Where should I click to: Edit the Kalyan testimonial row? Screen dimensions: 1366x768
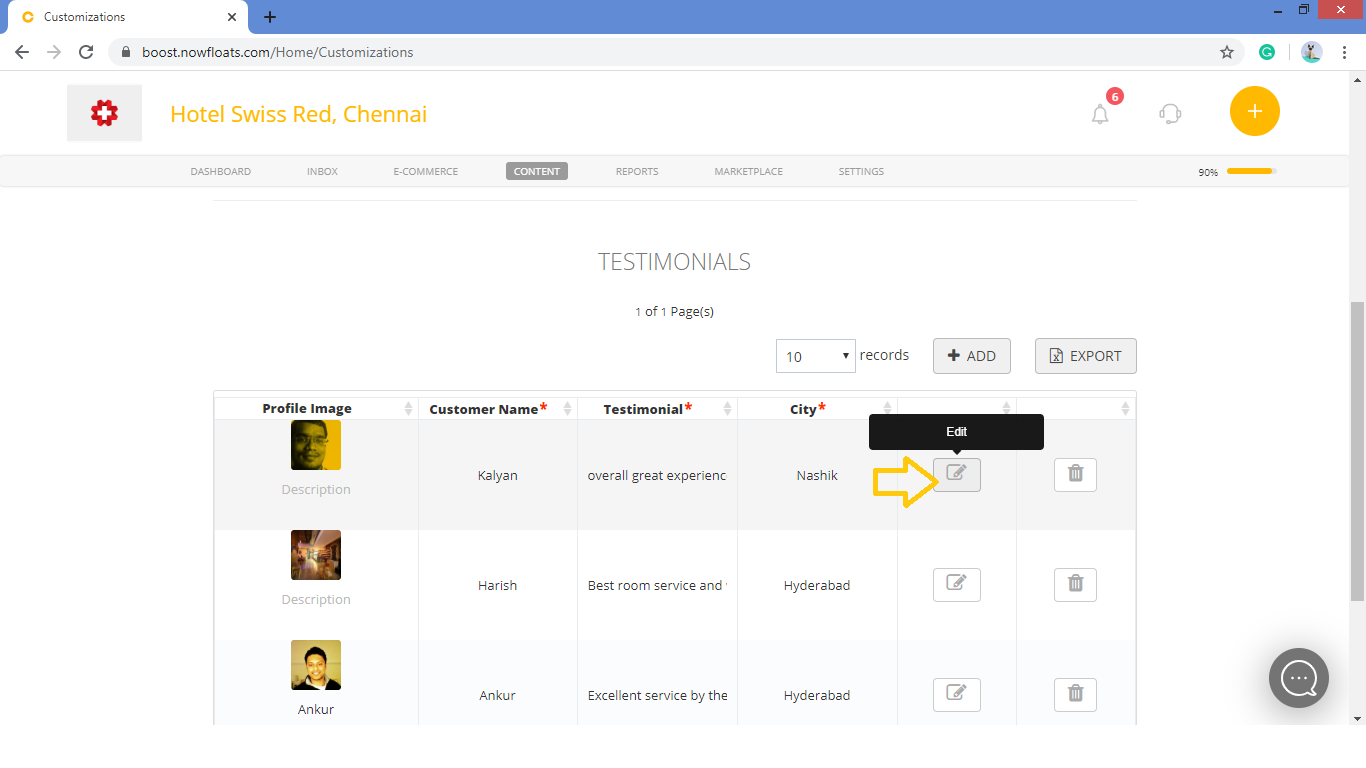click(x=956, y=475)
